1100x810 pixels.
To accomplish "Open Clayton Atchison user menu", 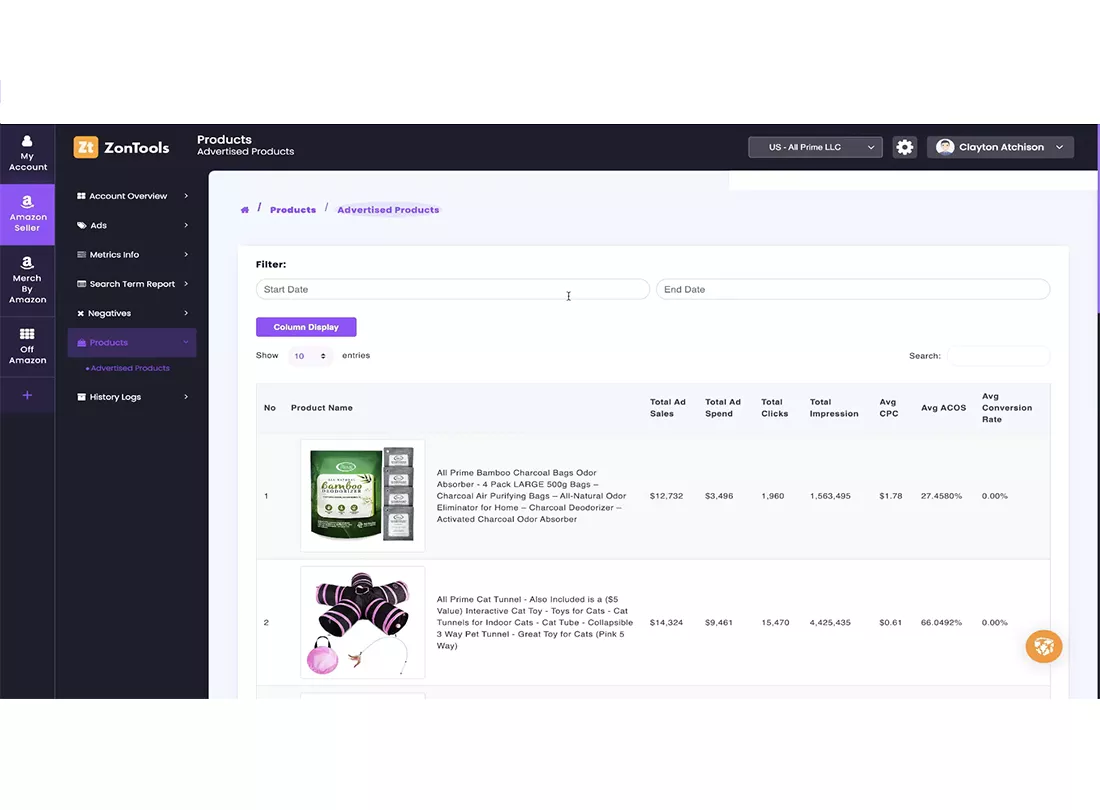I will (x=1000, y=147).
